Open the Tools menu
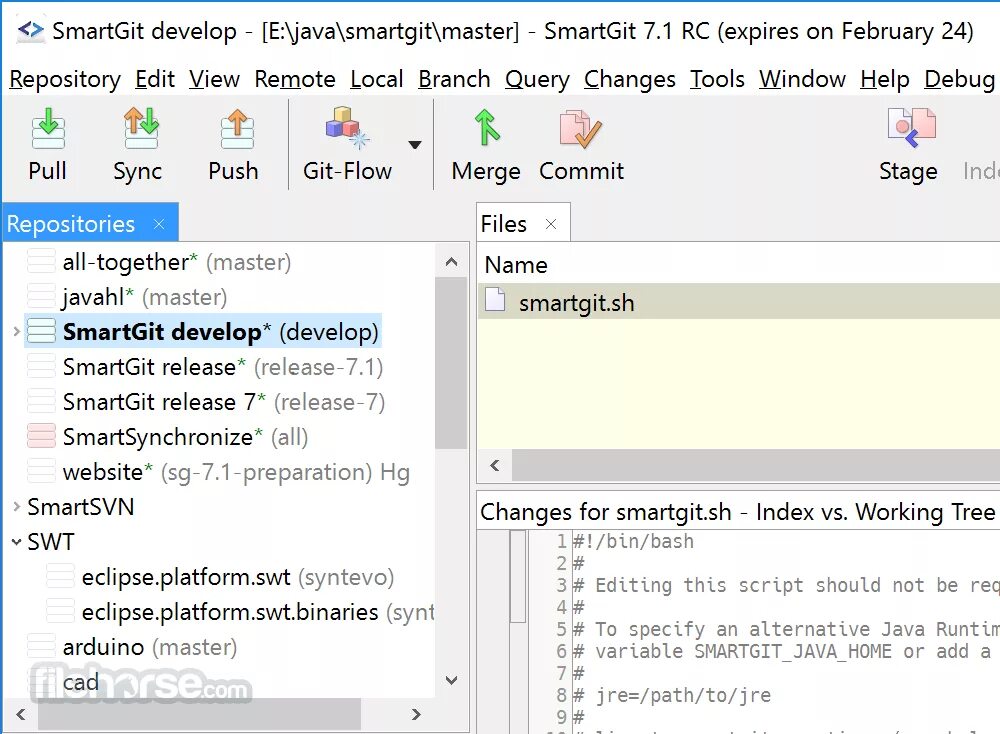 717,80
